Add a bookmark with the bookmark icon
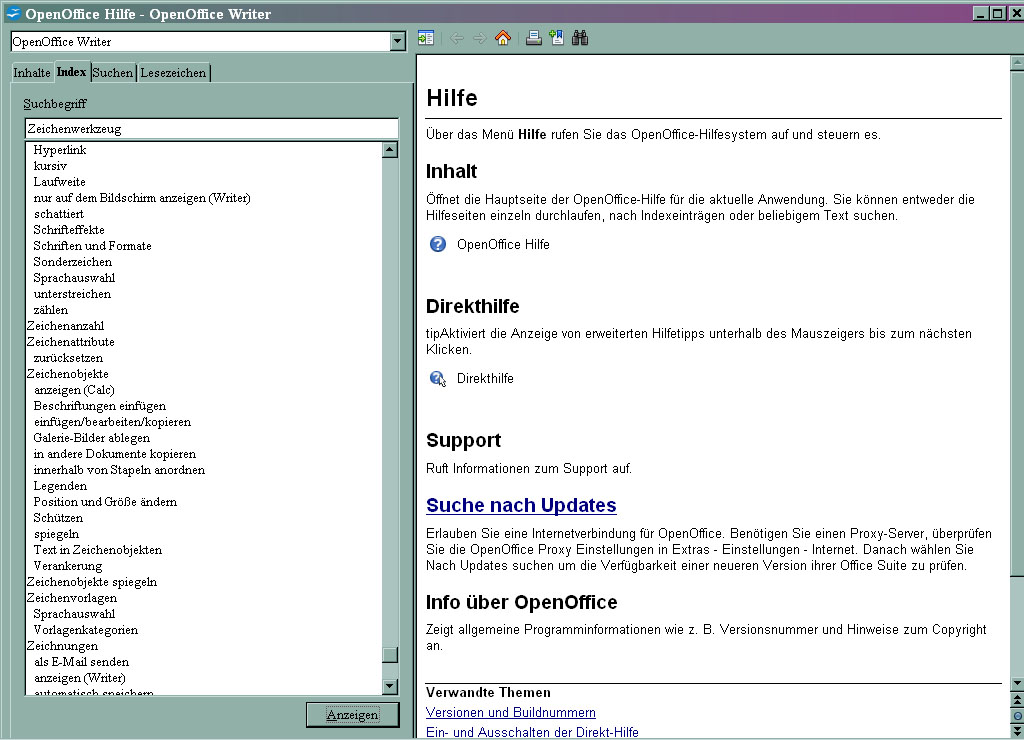 [556, 39]
